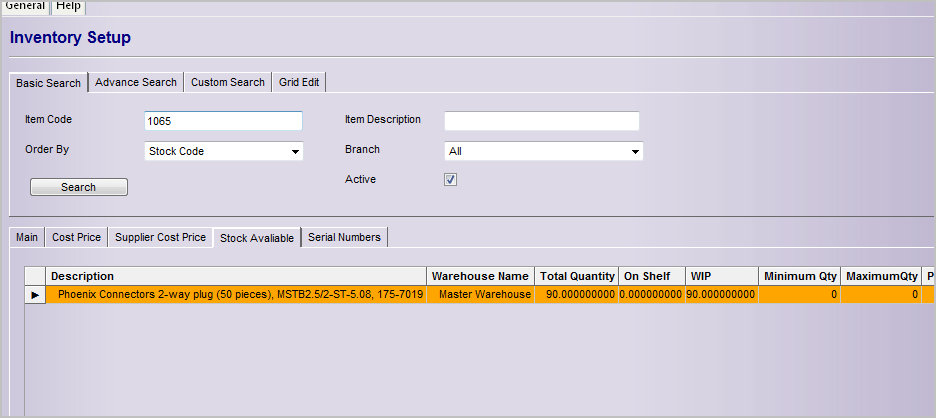936x418 pixels.
Task: Click the Total Quantity column header
Action: tap(577, 276)
